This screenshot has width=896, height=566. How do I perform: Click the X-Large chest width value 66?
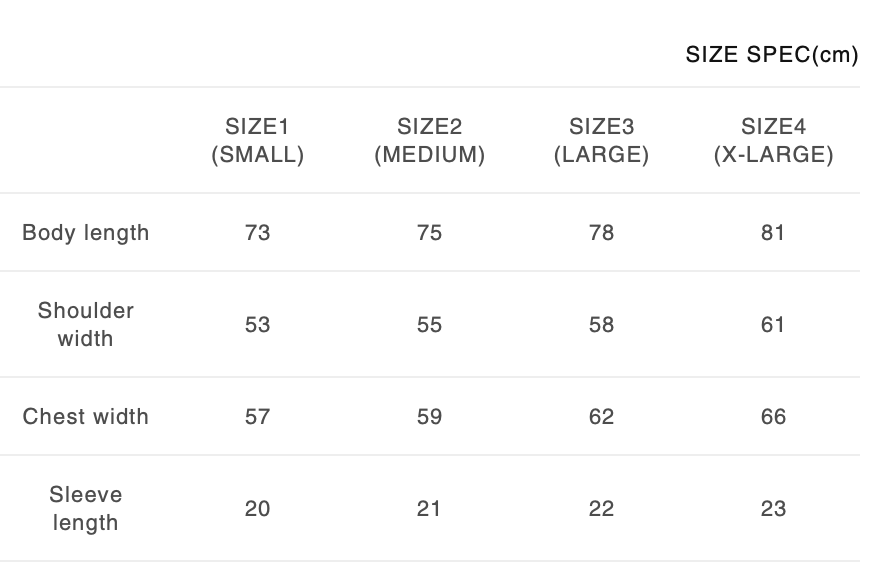point(774,417)
